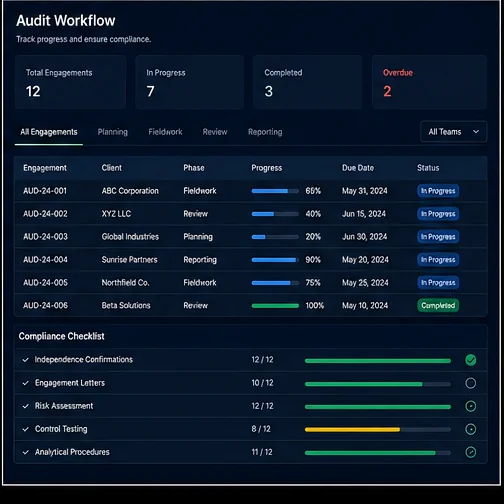Click the Due Date column header
The width and height of the screenshot is (504, 504).
[x=358, y=168]
